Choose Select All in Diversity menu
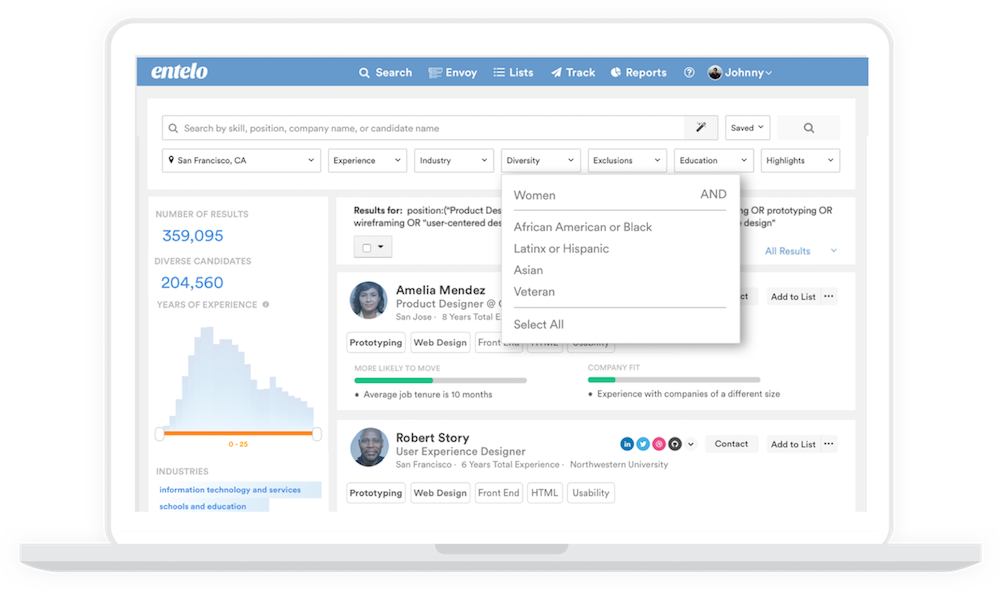This screenshot has height=591, width=1000. 539,325
